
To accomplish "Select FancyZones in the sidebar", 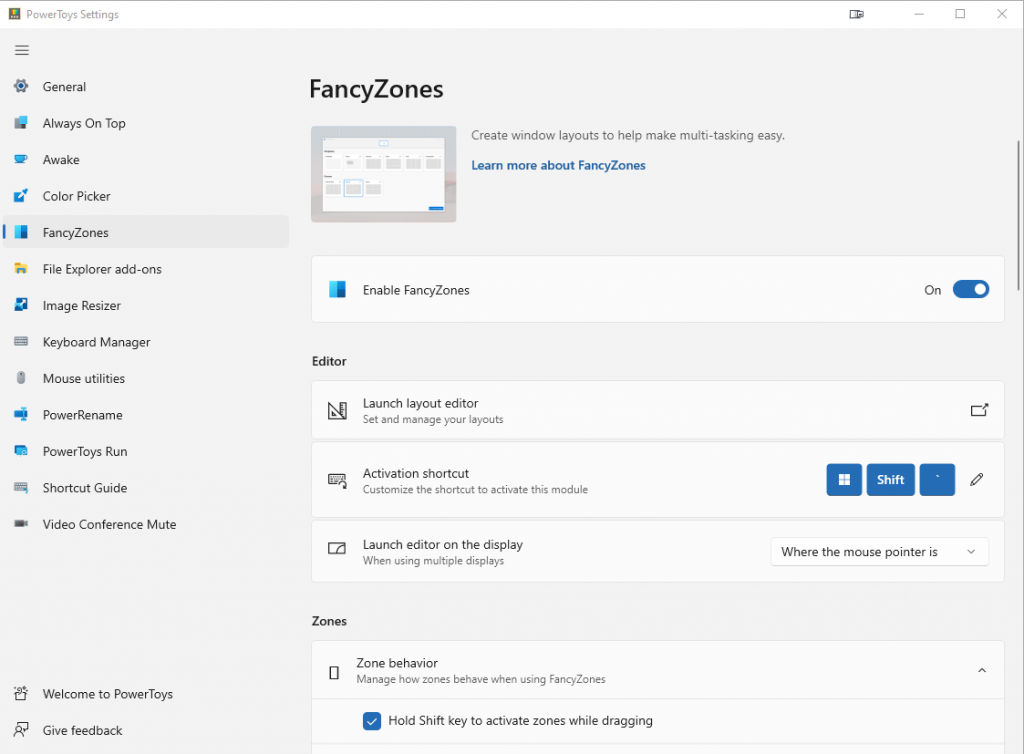I will [x=146, y=232].
